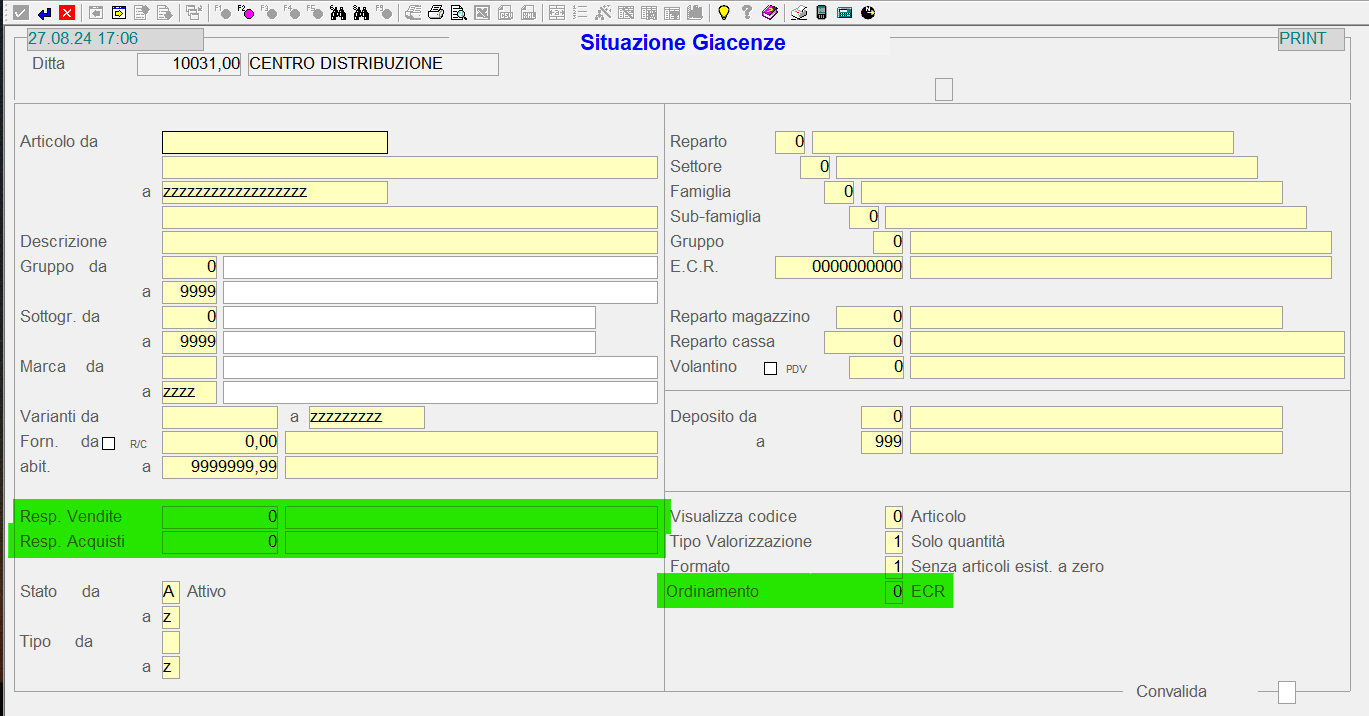Click the yellow light bulb icon

coord(724,13)
